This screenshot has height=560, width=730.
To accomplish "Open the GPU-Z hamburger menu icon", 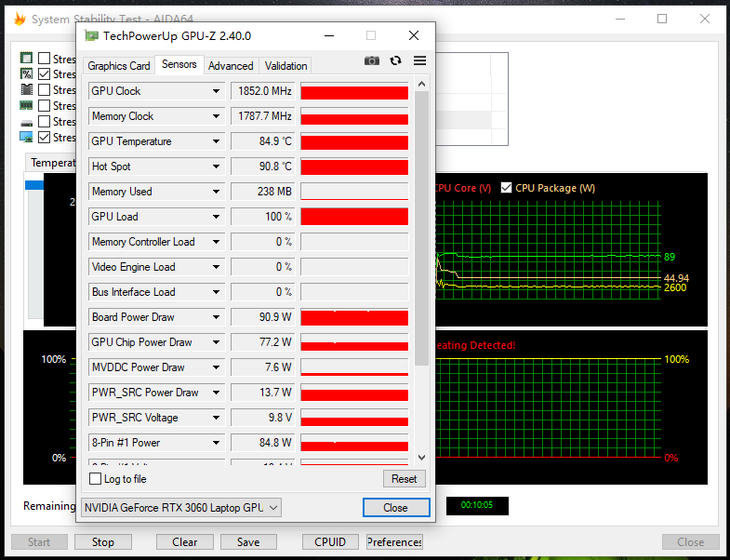I will [420, 61].
